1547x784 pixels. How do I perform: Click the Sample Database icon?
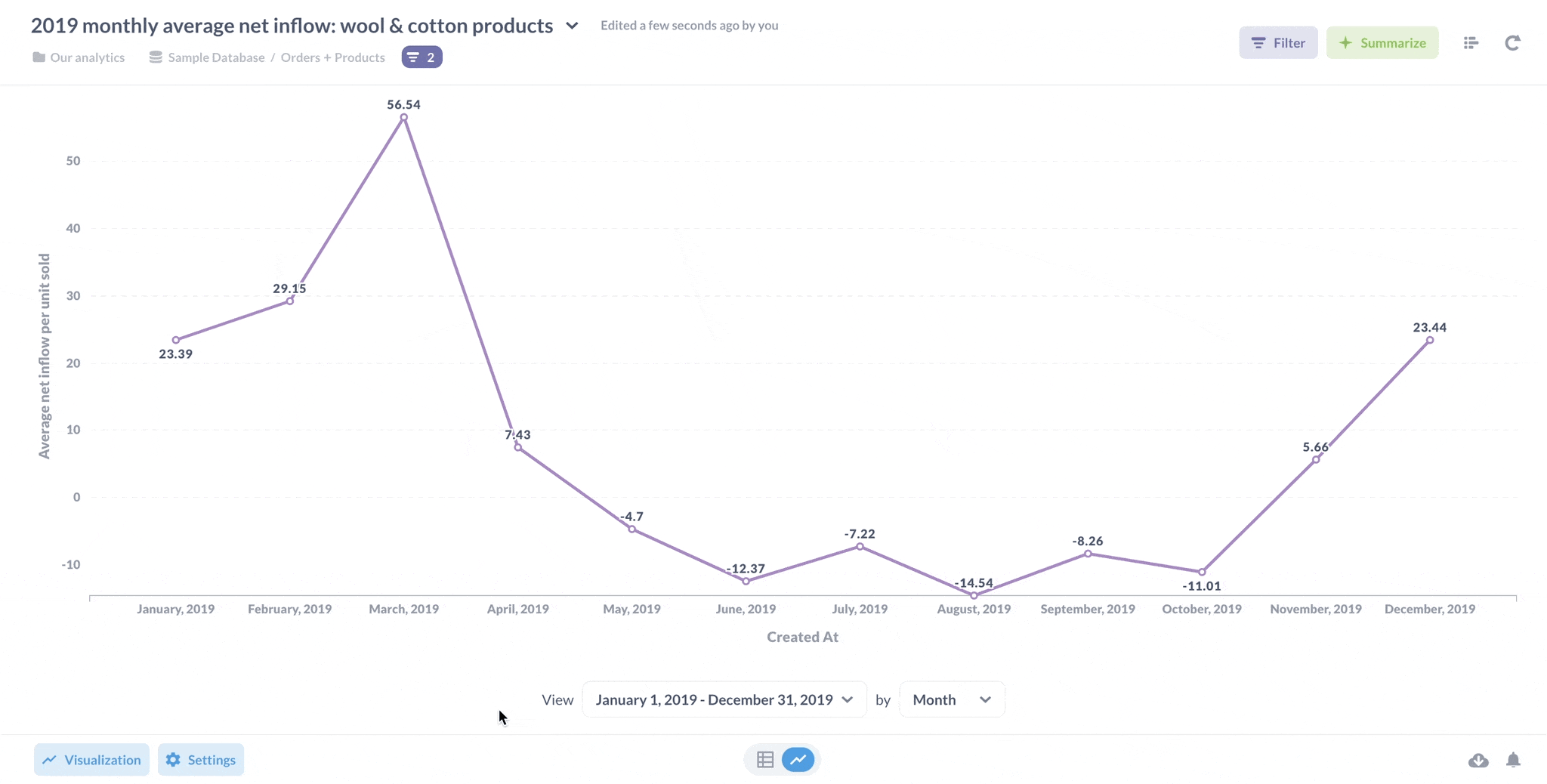[156, 57]
